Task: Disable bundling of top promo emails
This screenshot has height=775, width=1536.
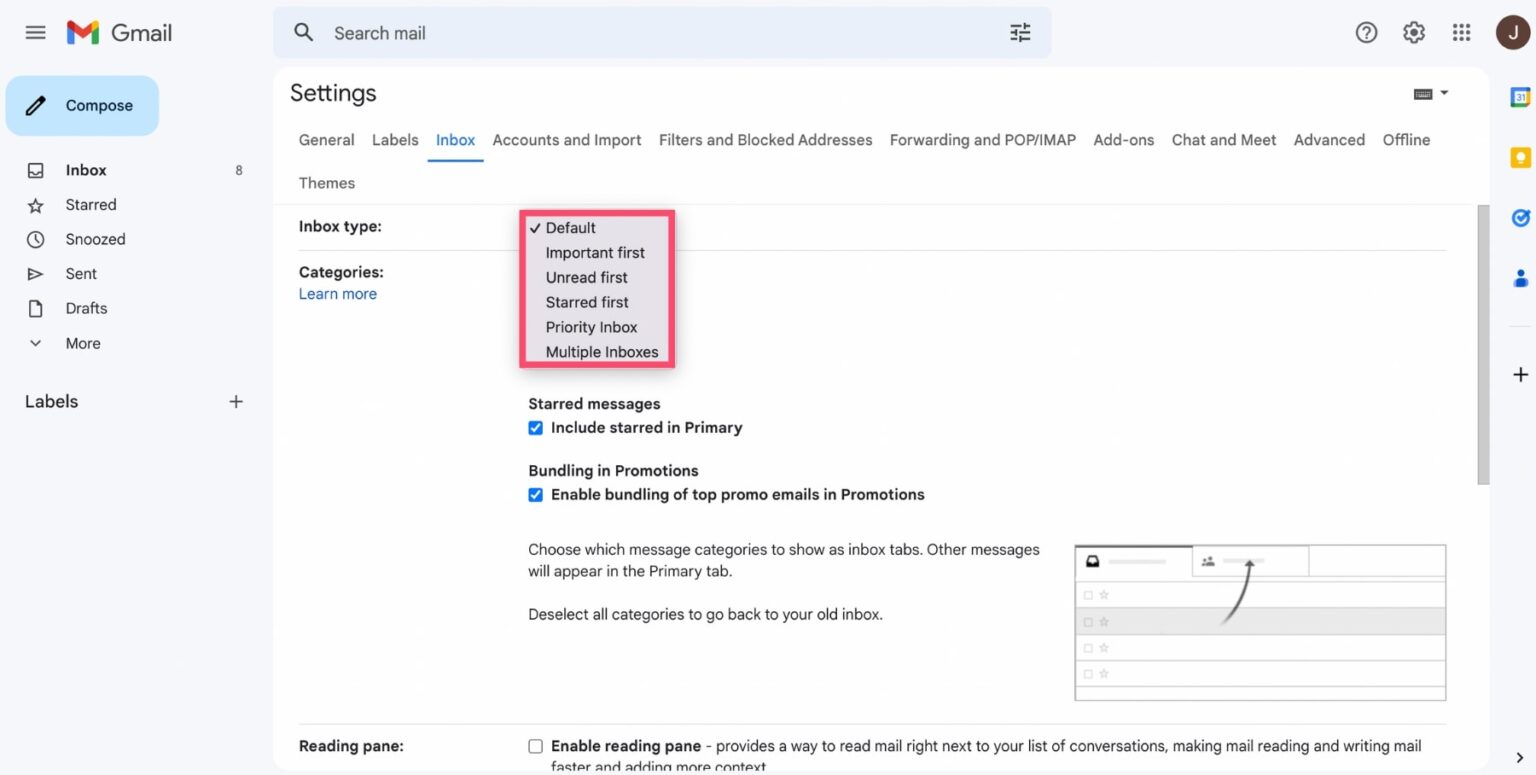Action: pyautogui.click(x=535, y=494)
